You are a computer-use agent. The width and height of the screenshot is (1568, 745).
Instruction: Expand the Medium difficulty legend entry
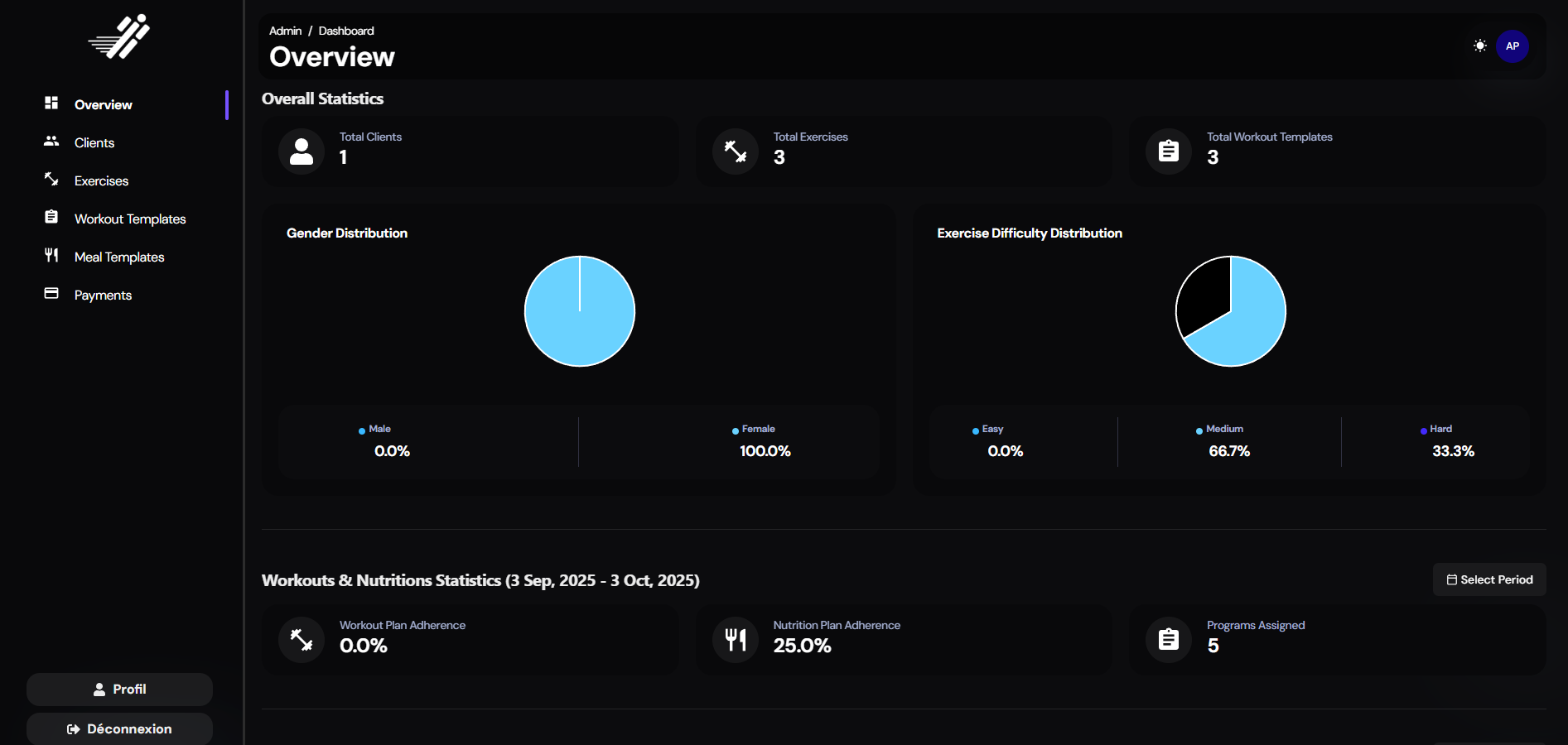(x=1219, y=429)
